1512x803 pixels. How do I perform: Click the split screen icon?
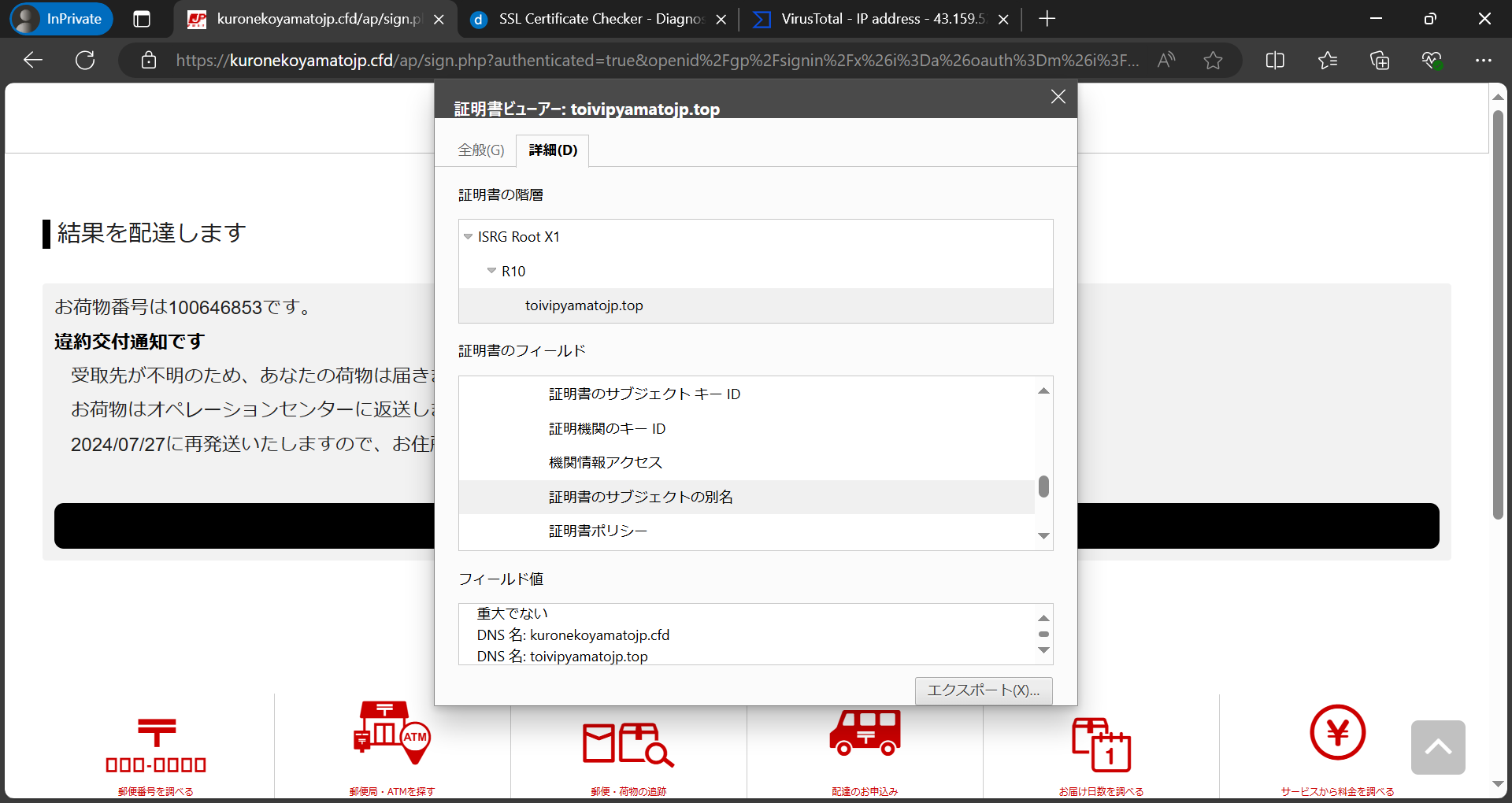pos(1275,60)
